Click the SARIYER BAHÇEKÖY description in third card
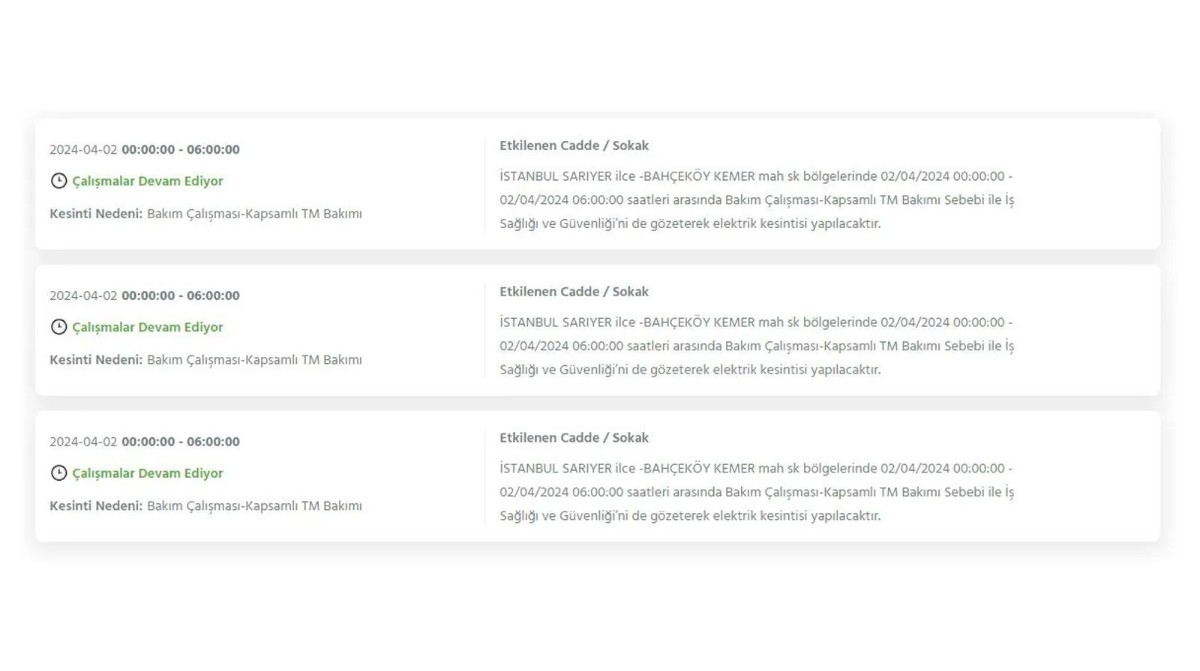The width and height of the screenshot is (1200, 671). (x=757, y=492)
